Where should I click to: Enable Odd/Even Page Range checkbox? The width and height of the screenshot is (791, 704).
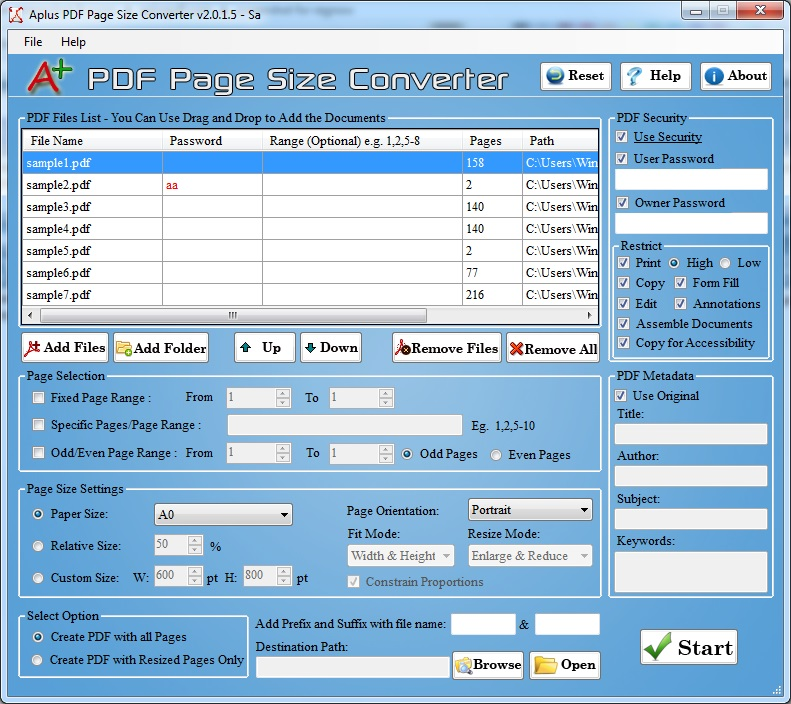click(38, 452)
